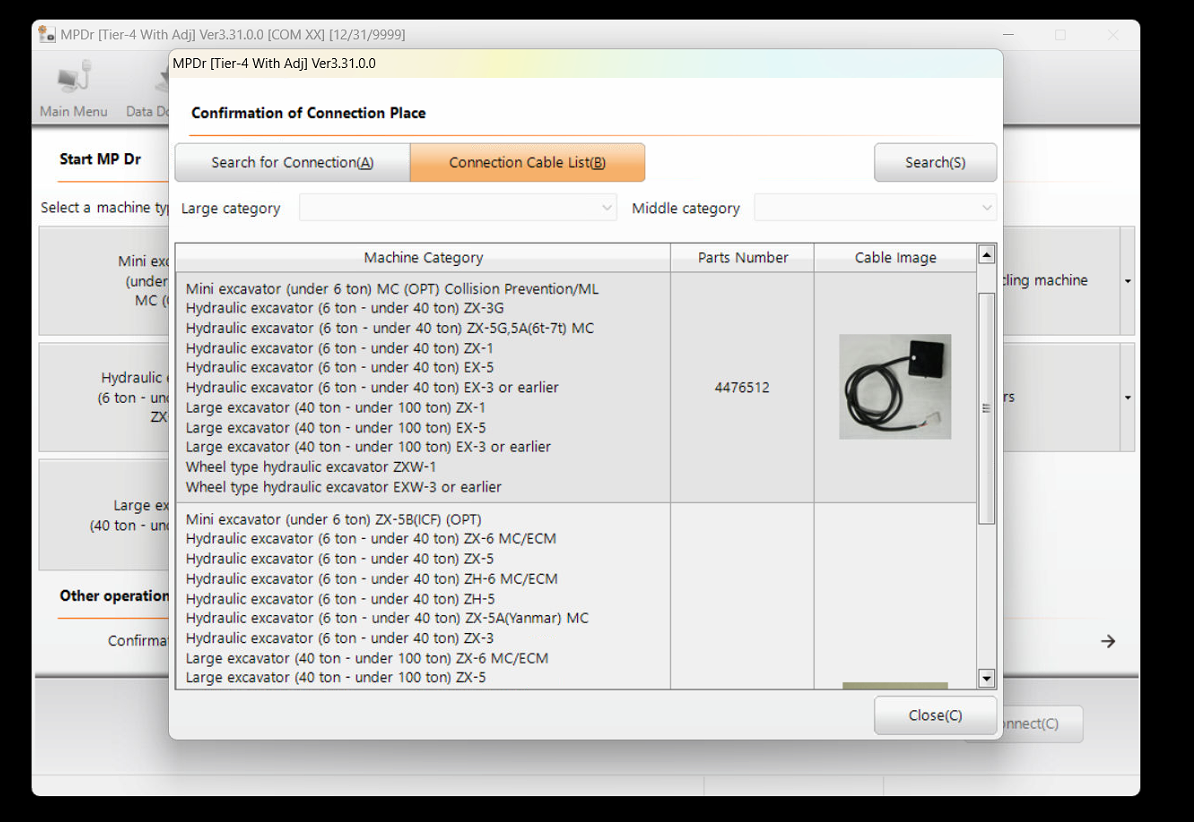The width and height of the screenshot is (1194, 822).
Task: Click 'Hydraulic excavator (6 ton - under 40 ton) EX-5'
Action: pyautogui.click(x=340, y=367)
